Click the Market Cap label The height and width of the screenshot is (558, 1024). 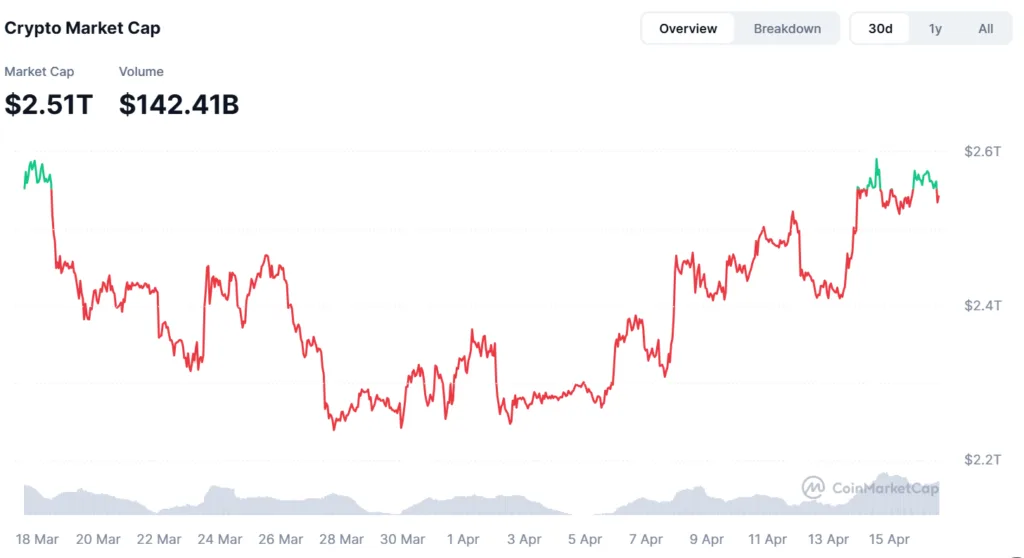[39, 72]
